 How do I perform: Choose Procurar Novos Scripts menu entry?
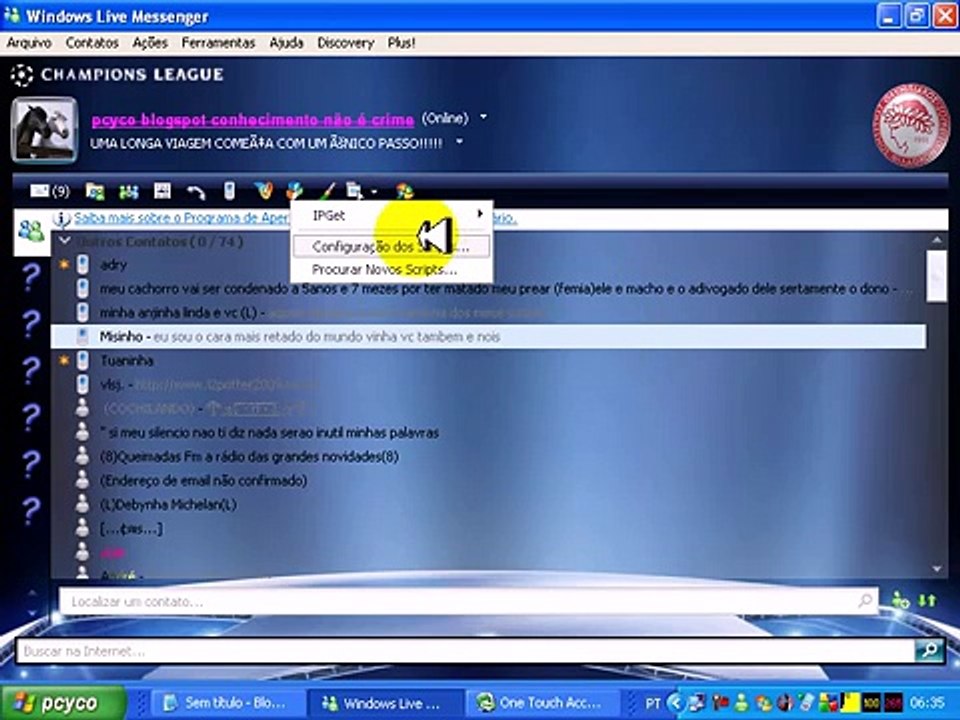391,269
